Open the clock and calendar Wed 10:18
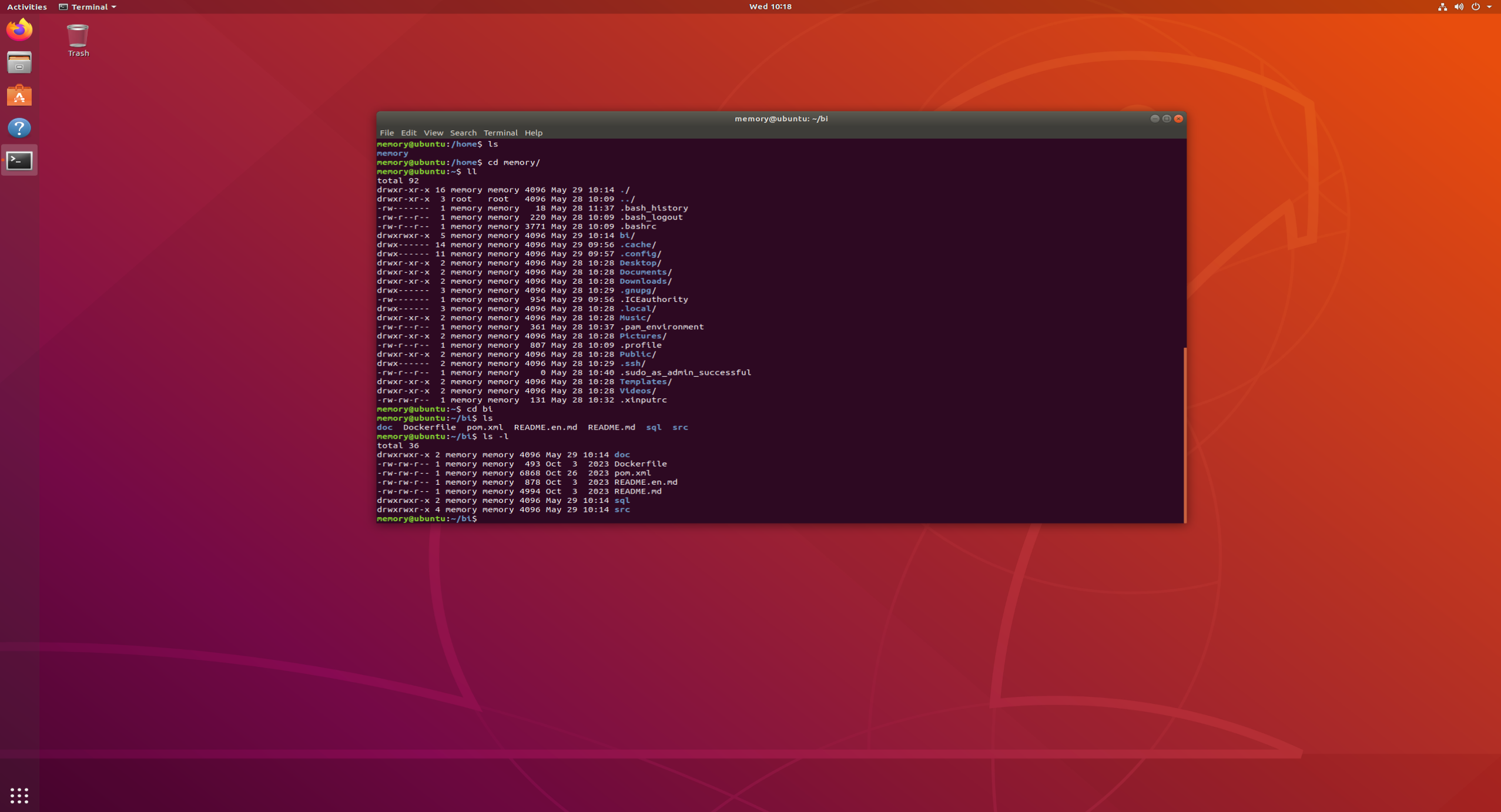The image size is (1501, 812). 770,7
